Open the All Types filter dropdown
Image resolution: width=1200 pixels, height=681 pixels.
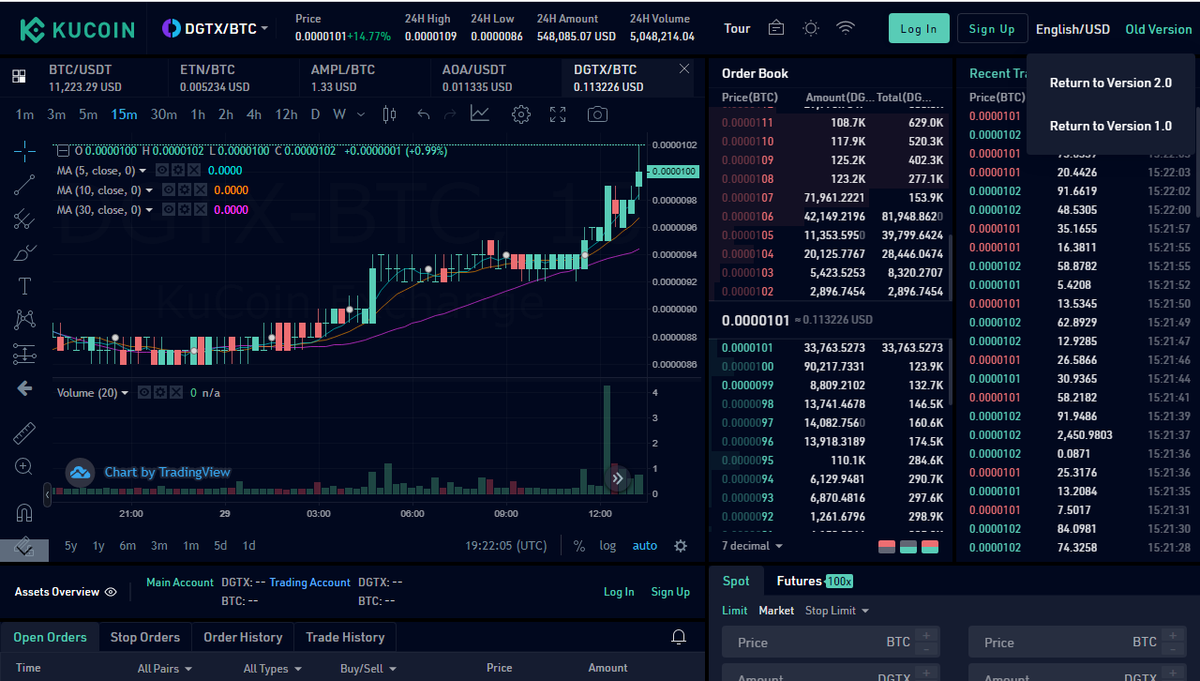[x=272, y=668]
